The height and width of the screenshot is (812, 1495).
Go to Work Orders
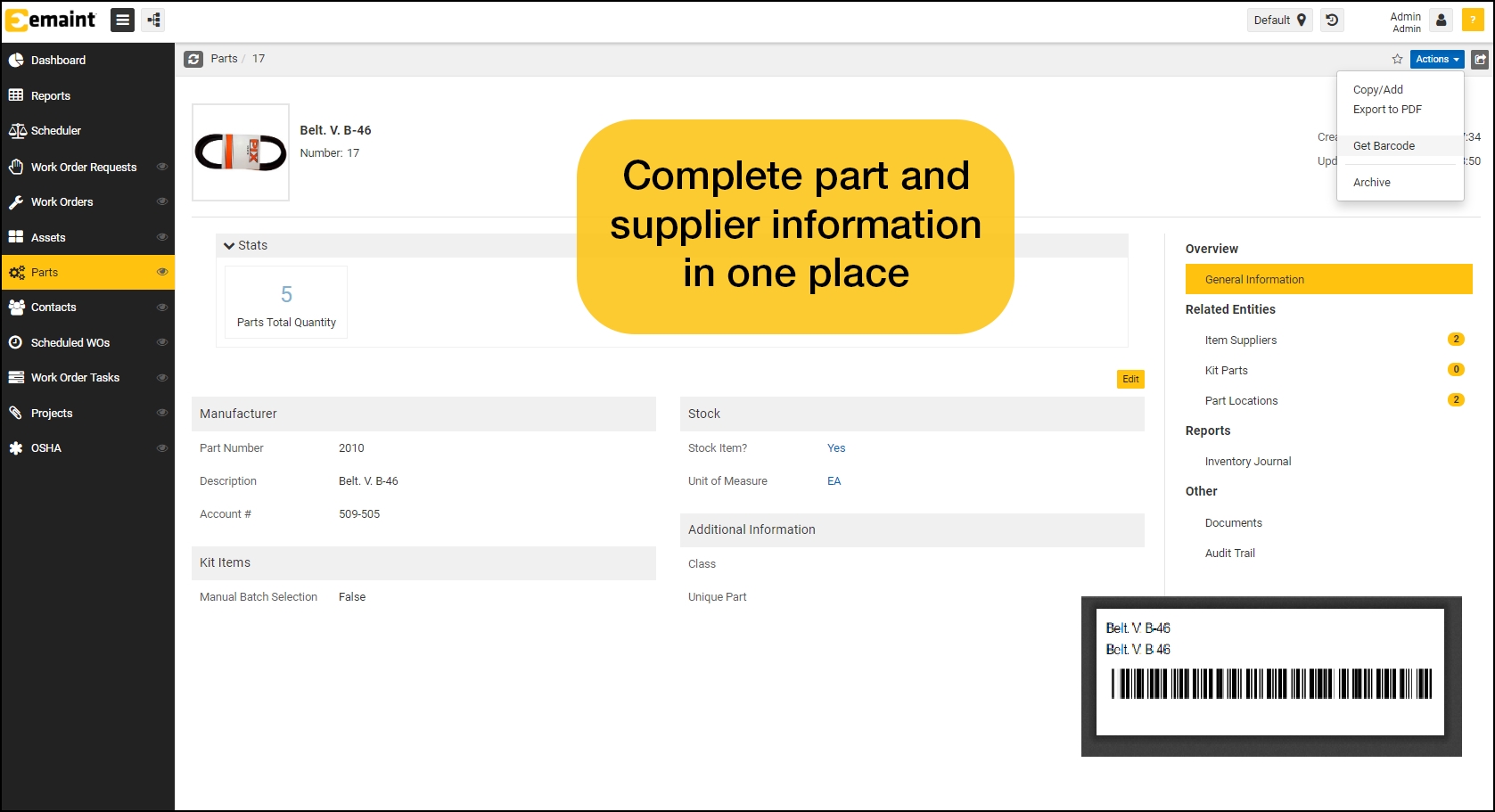pyautogui.click(x=62, y=201)
